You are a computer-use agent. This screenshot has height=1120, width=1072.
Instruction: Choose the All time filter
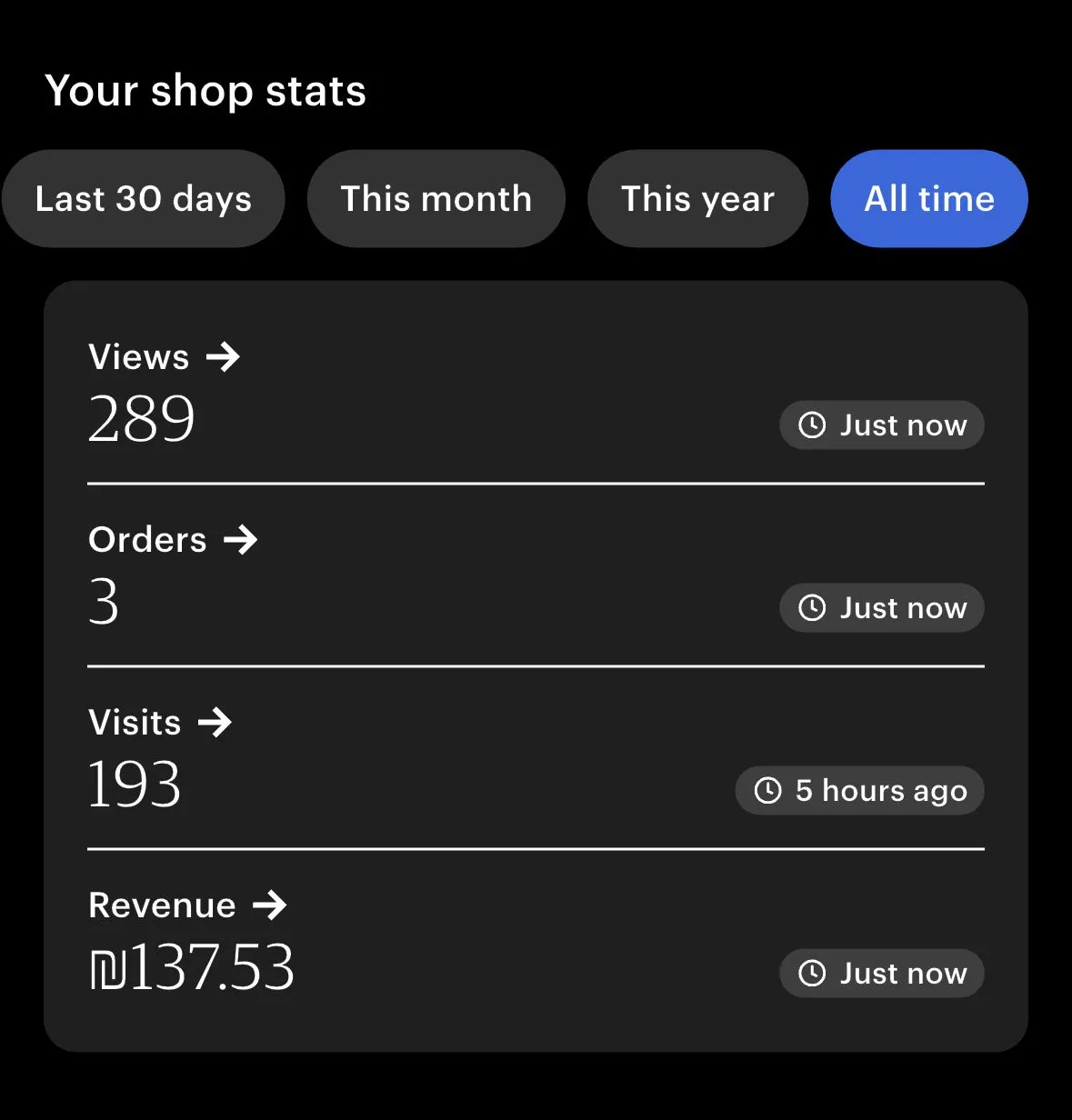pyautogui.click(x=929, y=199)
